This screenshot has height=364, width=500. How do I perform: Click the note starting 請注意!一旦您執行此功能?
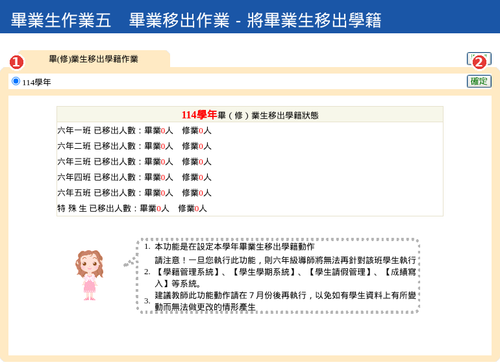[285, 272]
